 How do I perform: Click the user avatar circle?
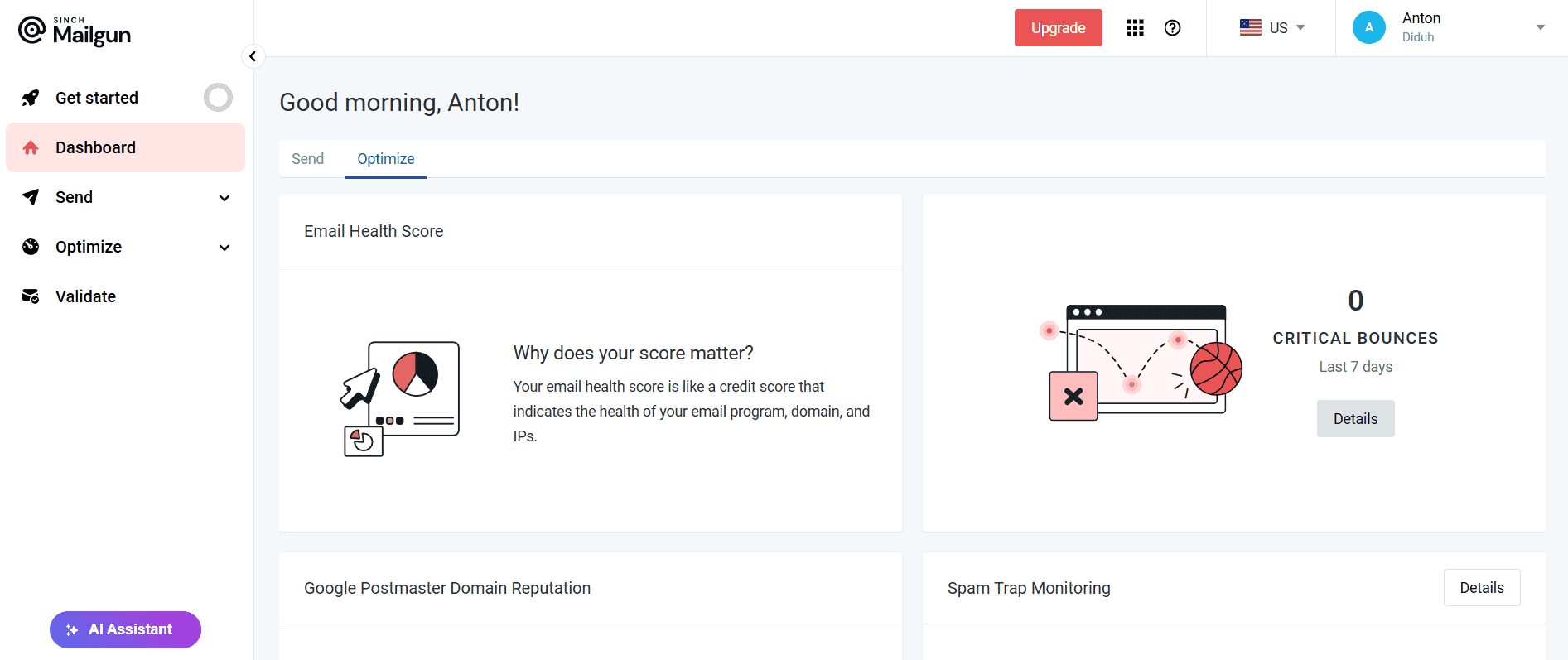click(x=1368, y=27)
